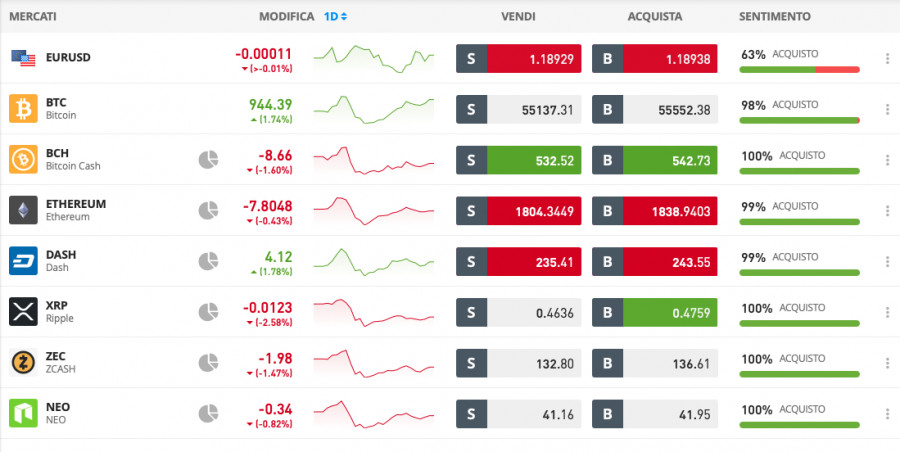Click pie chart icon in XRP row

point(208,311)
